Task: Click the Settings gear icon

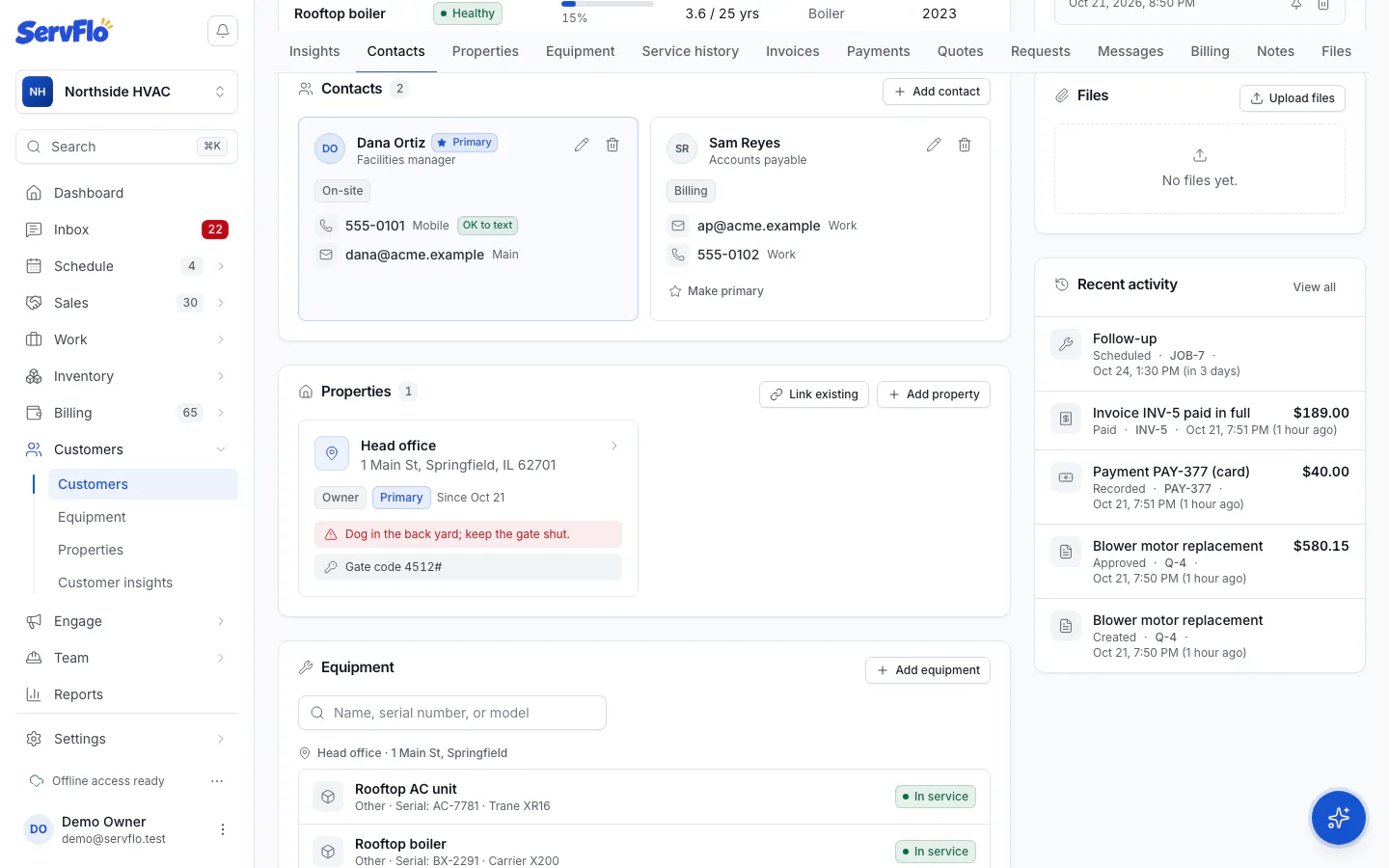Action: 34,739
